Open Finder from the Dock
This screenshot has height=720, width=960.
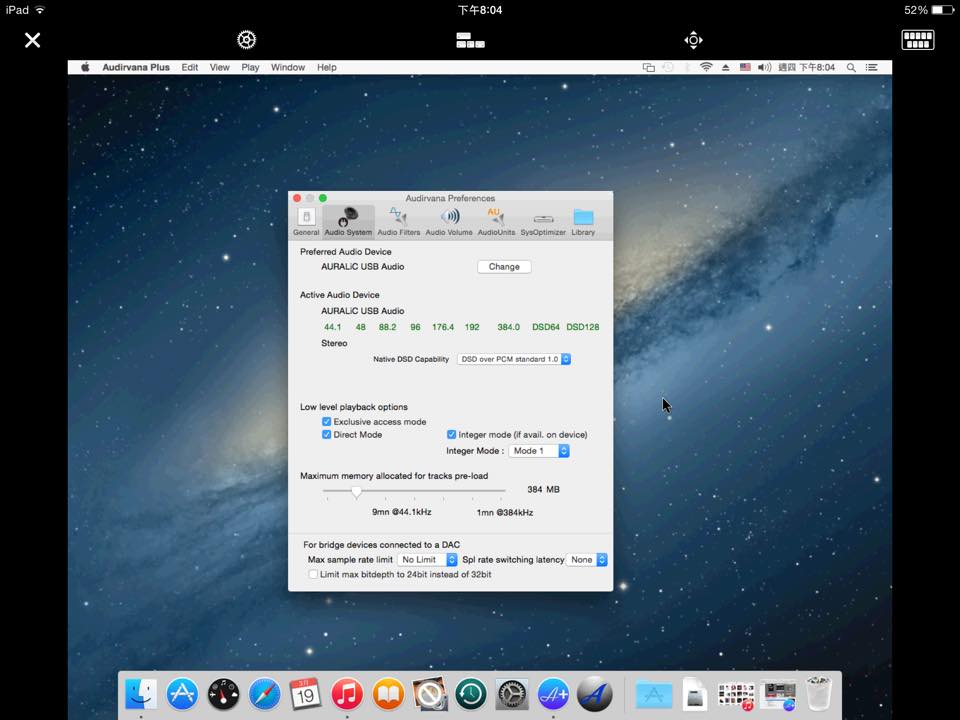click(x=141, y=694)
